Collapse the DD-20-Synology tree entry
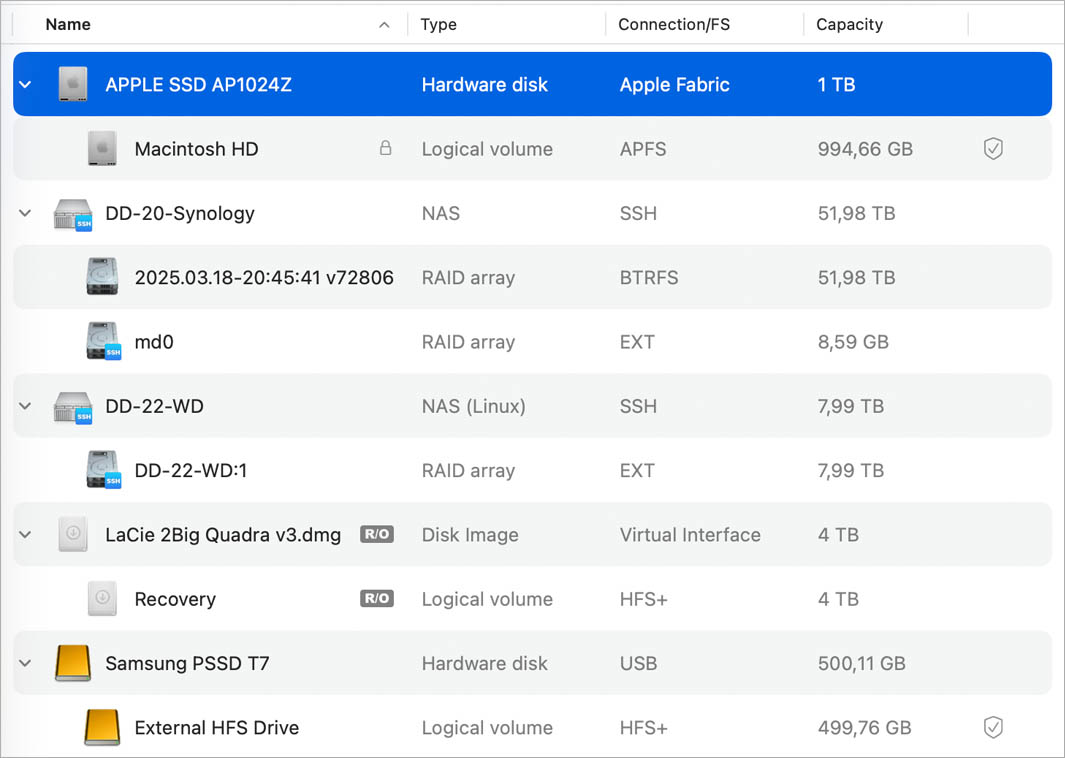Viewport: 1065px width, 758px height. click(24, 213)
